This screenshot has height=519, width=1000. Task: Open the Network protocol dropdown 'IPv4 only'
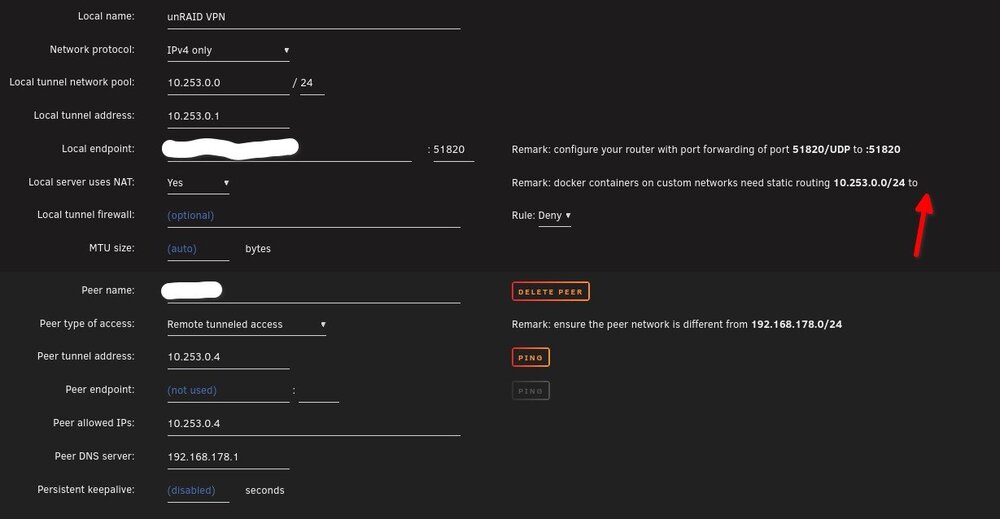[228, 50]
